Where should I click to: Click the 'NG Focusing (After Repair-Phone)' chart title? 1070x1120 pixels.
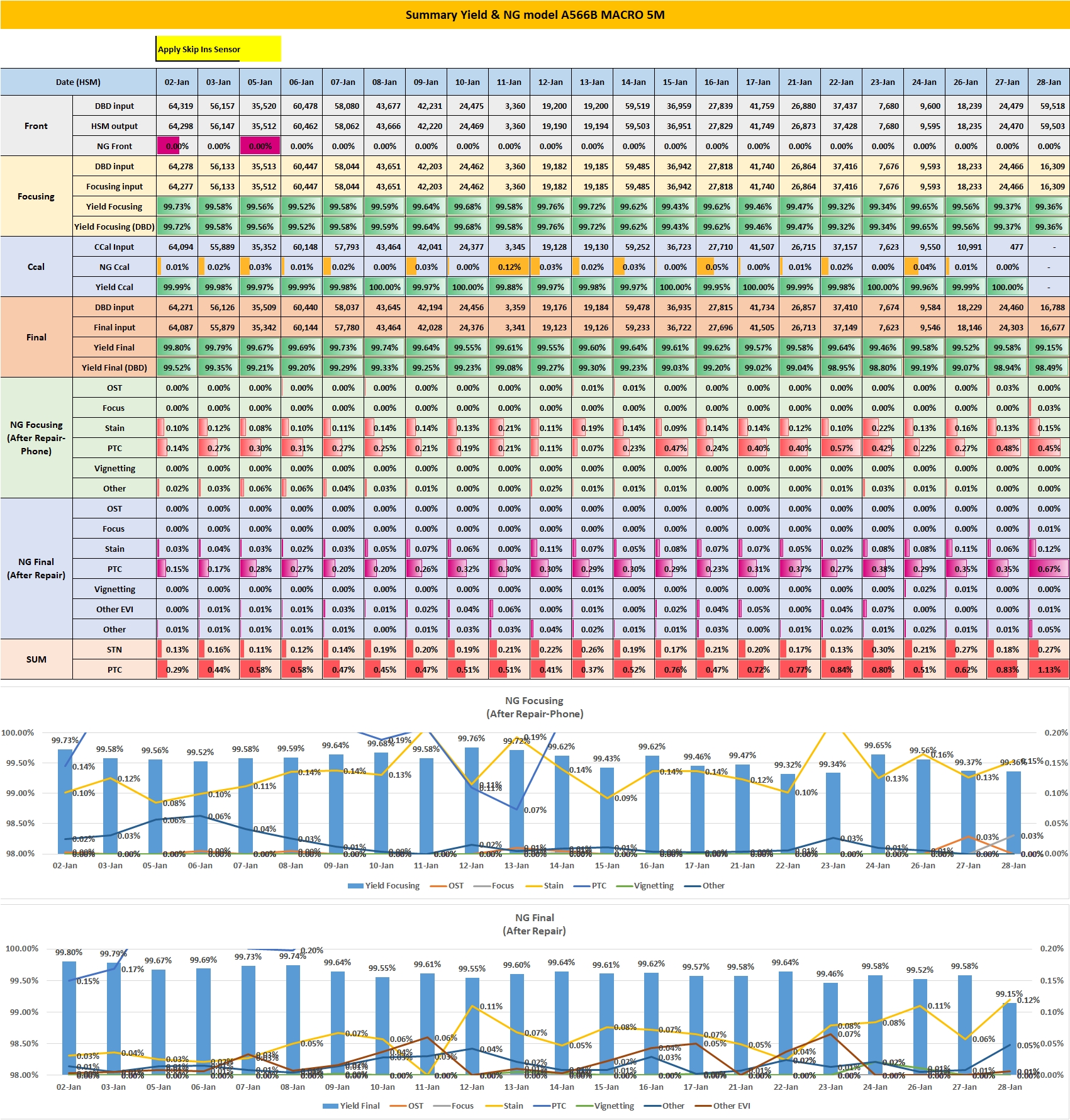(x=535, y=707)
